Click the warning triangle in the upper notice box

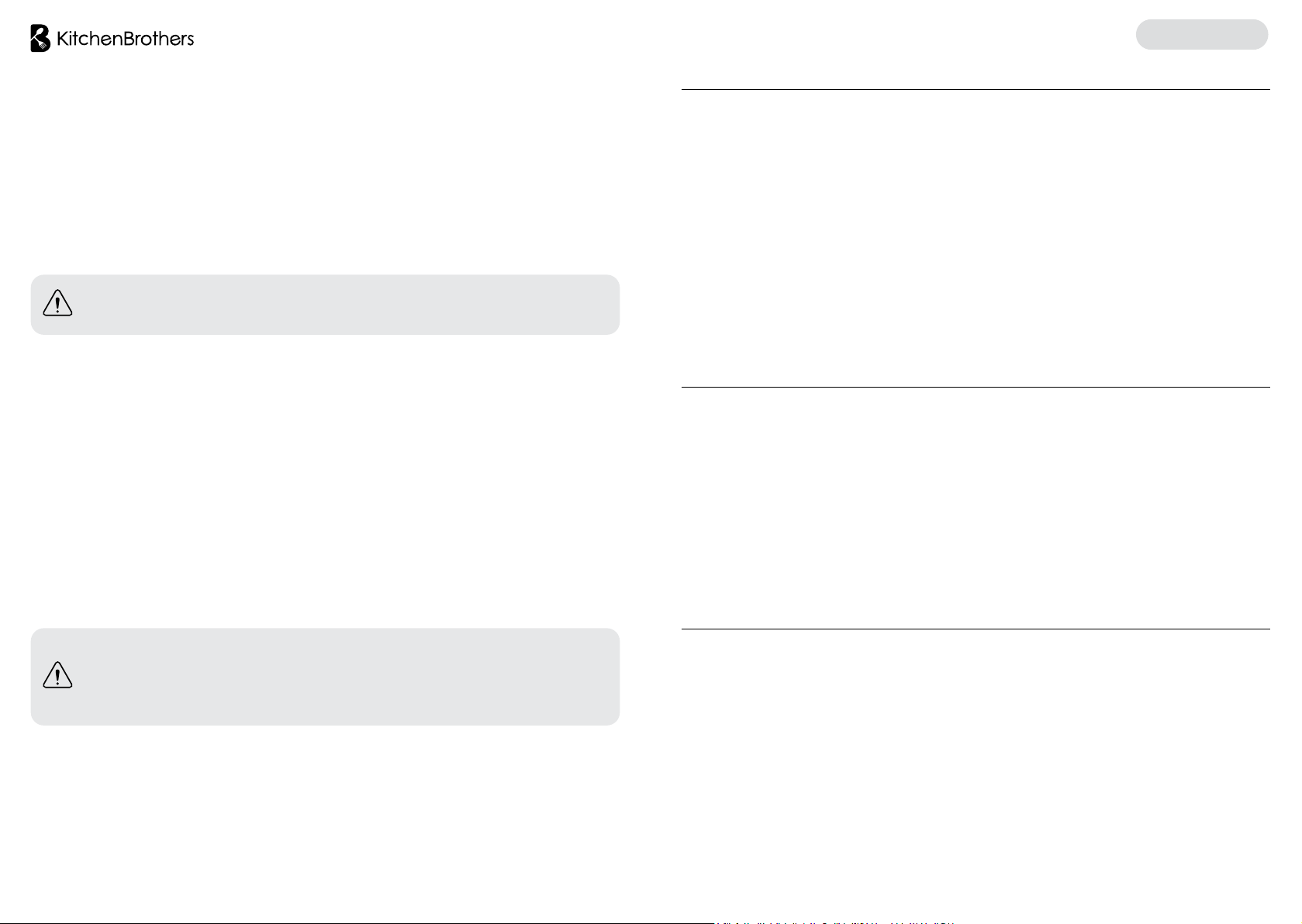pyautogui.click(x=57, y=304)
